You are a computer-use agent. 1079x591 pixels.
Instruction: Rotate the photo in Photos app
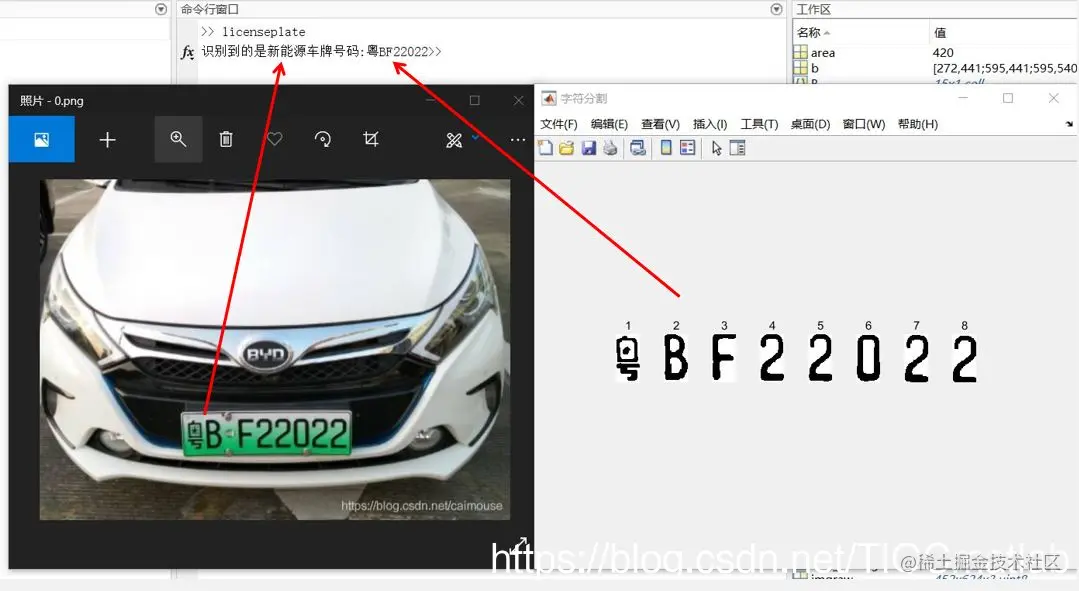[323, 140]
